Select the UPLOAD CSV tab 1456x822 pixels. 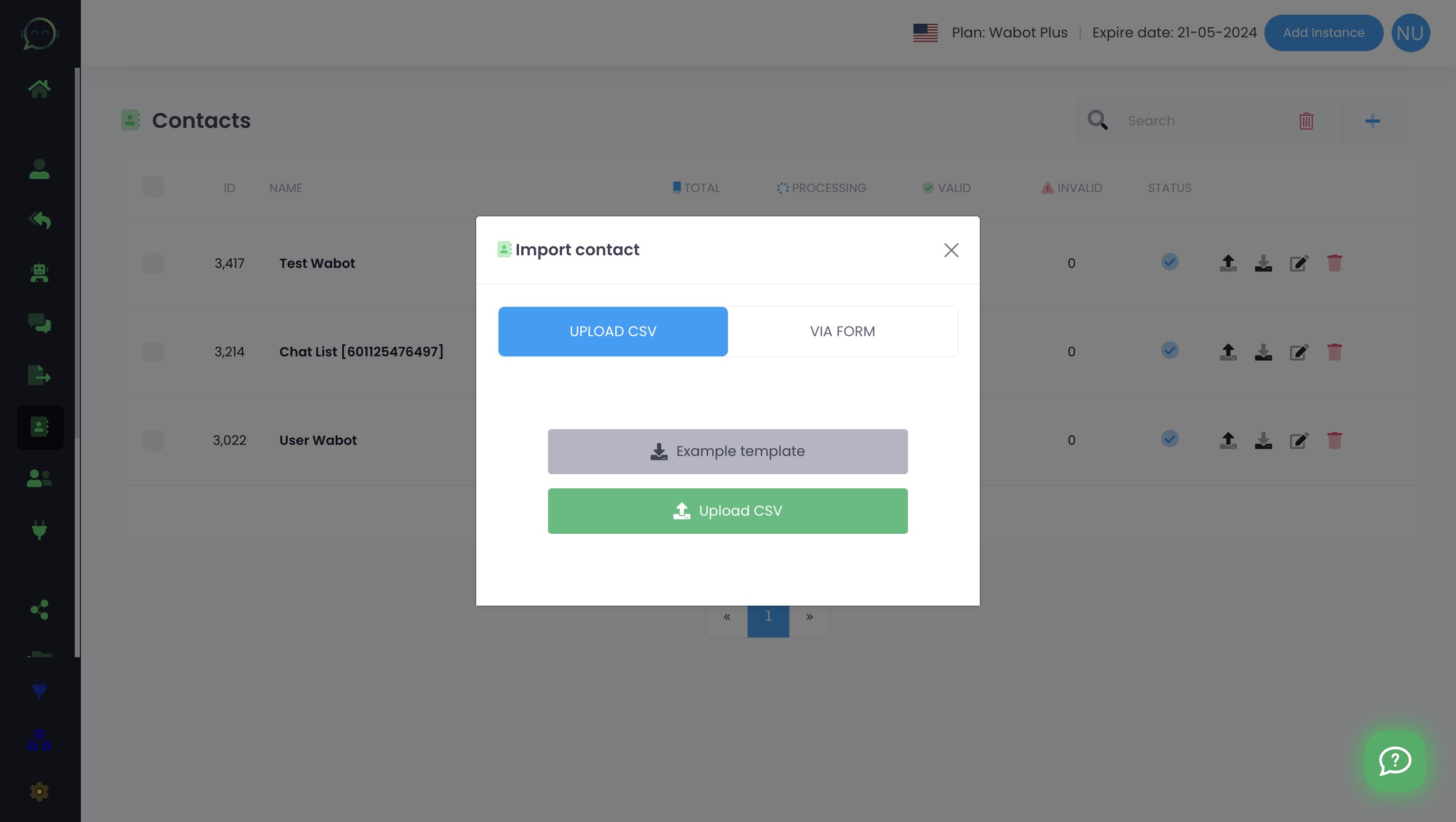point(613,331)
